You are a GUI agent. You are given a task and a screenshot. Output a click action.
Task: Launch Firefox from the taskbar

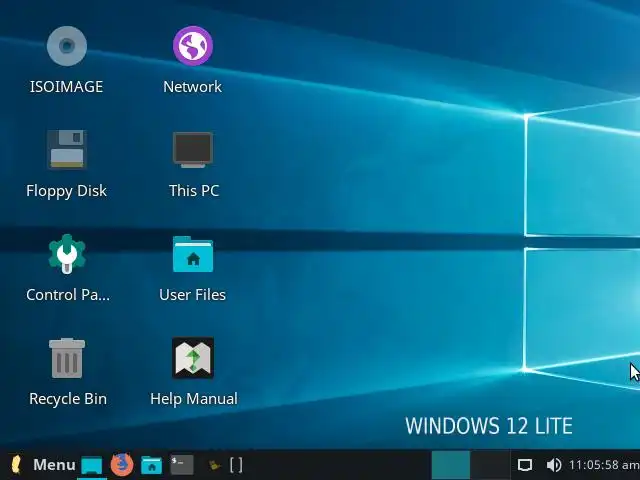tap(122, 464)
